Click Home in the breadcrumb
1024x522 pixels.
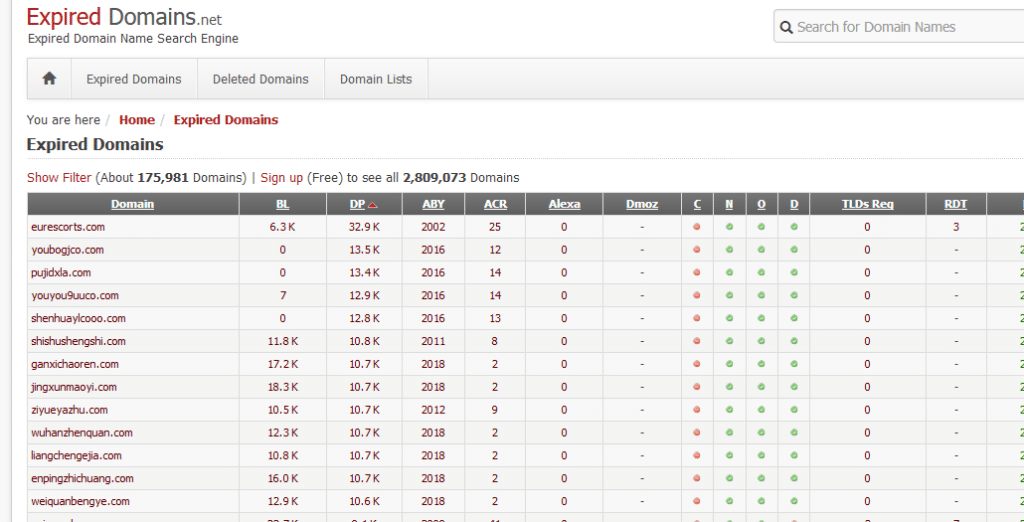click(137, 120)
